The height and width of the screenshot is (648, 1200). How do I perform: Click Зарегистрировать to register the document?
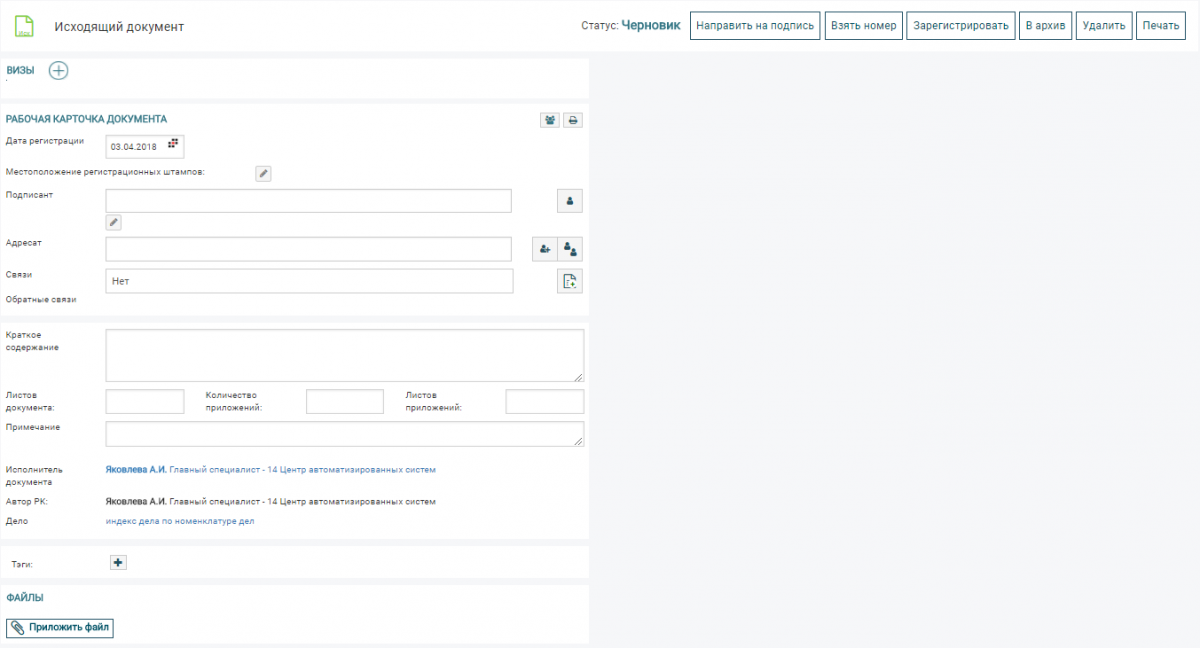tap(961, 26)
